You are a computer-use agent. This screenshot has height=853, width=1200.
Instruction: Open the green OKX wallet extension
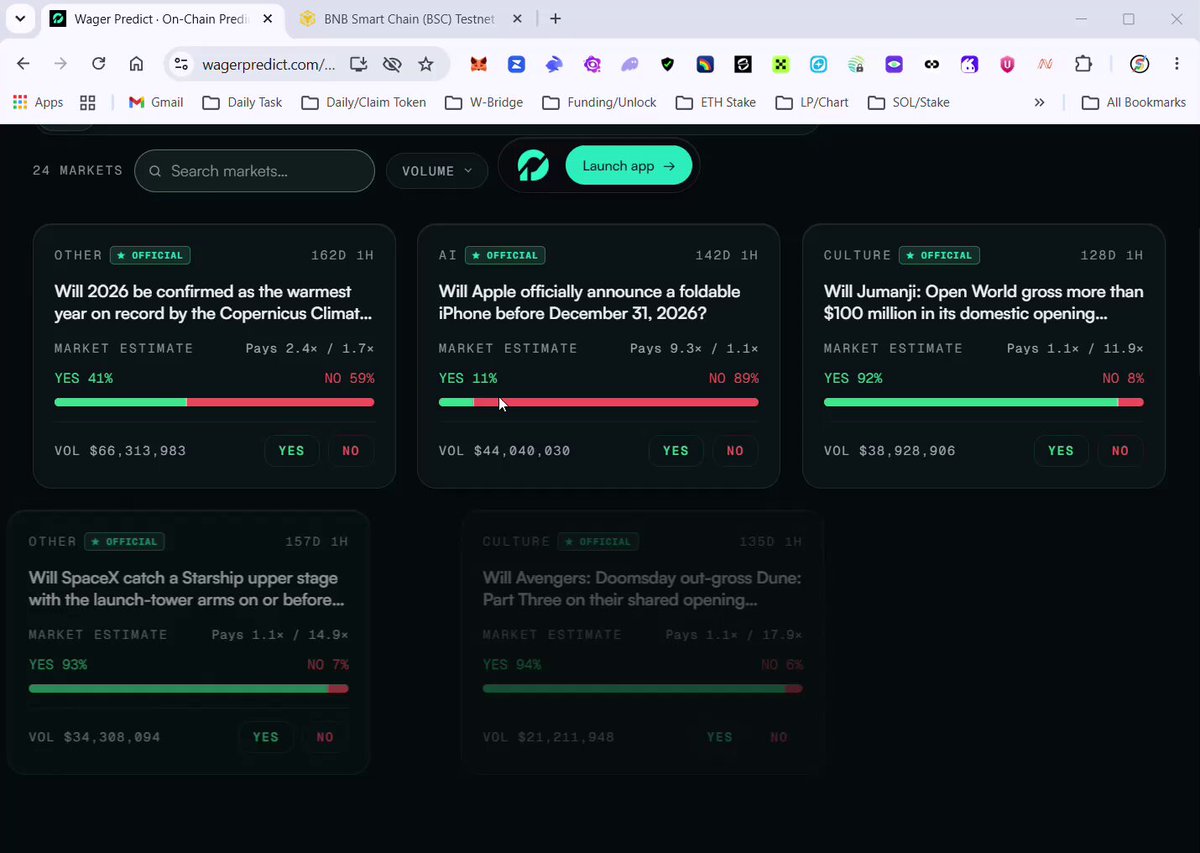[x=780, y=64]
